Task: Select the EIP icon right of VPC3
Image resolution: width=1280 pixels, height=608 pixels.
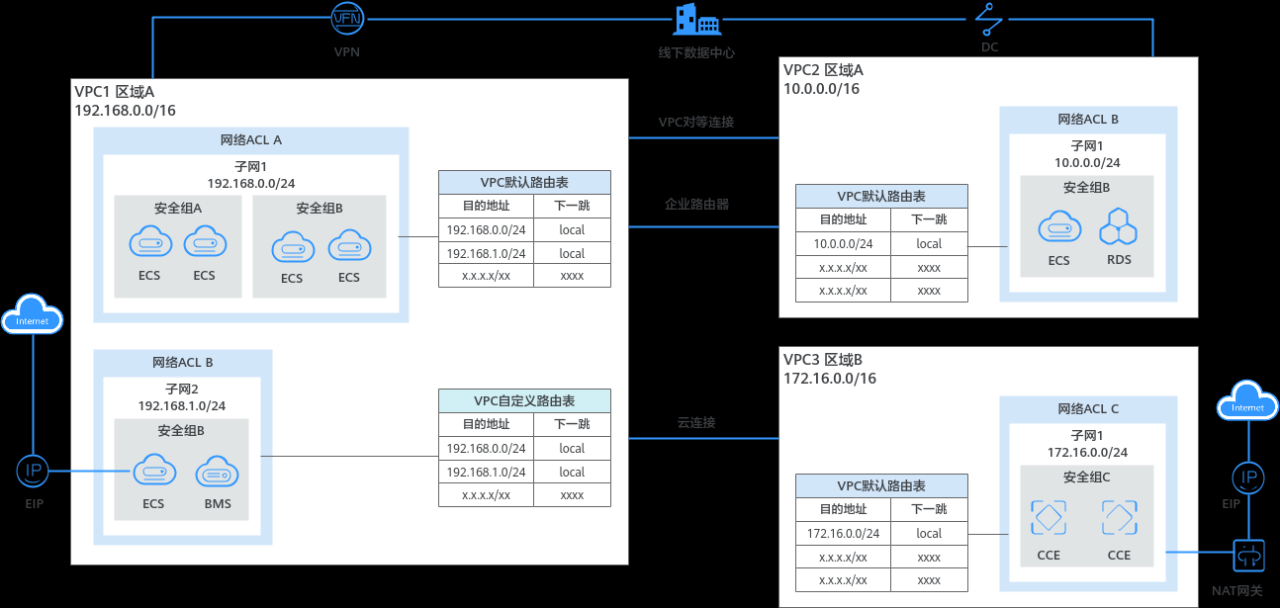Action: 1247,477
